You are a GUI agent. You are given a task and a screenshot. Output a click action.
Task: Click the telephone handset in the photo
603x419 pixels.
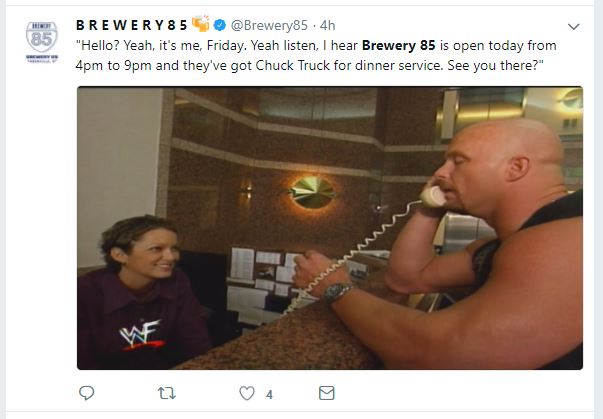[433, 196]
